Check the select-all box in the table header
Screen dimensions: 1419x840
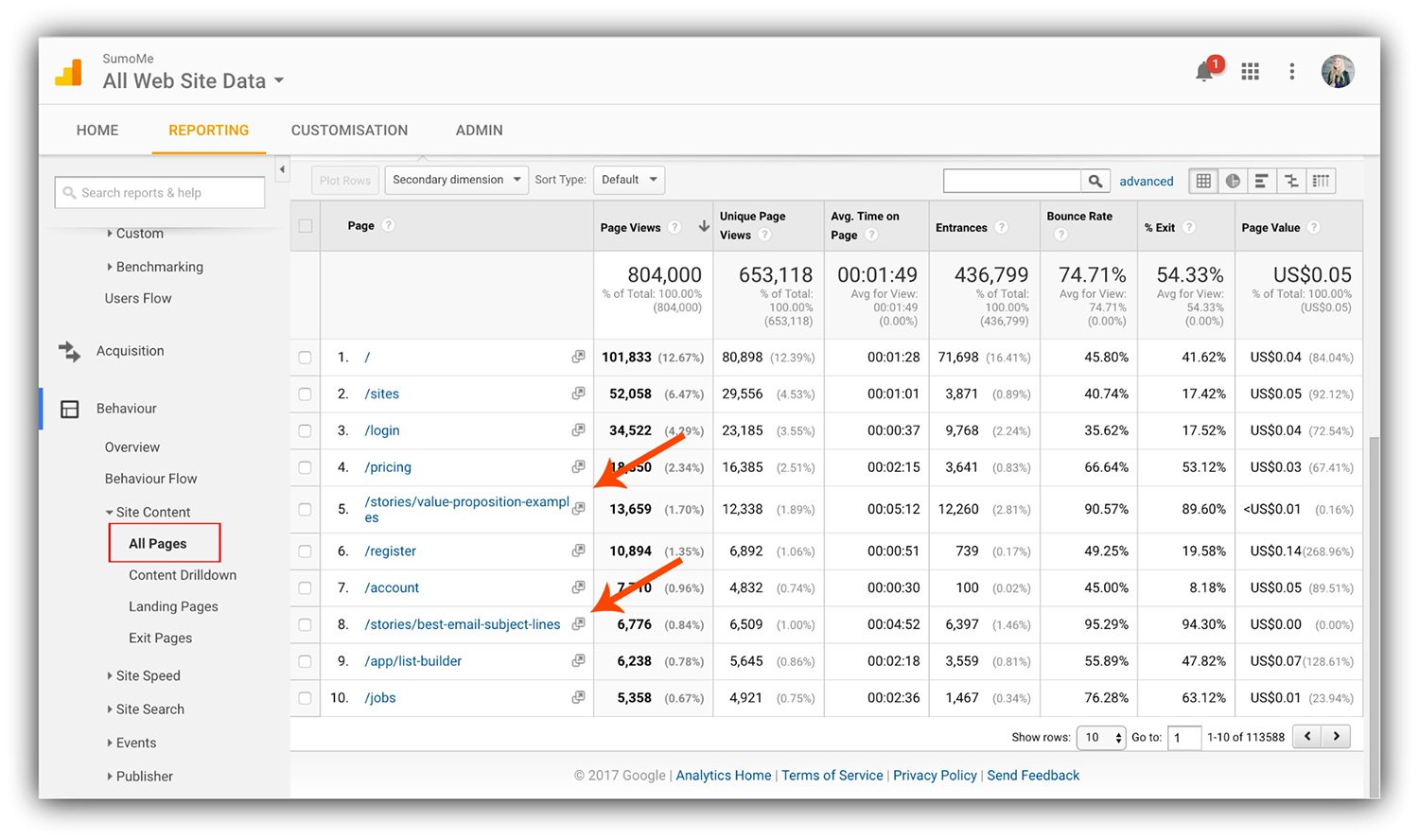(x=305, y=225)
